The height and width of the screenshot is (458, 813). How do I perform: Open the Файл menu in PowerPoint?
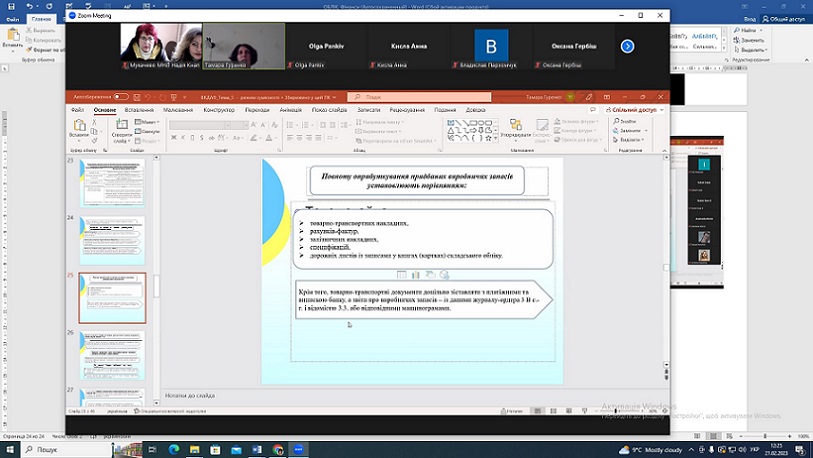pyautogui.click(x=77, y=110)
